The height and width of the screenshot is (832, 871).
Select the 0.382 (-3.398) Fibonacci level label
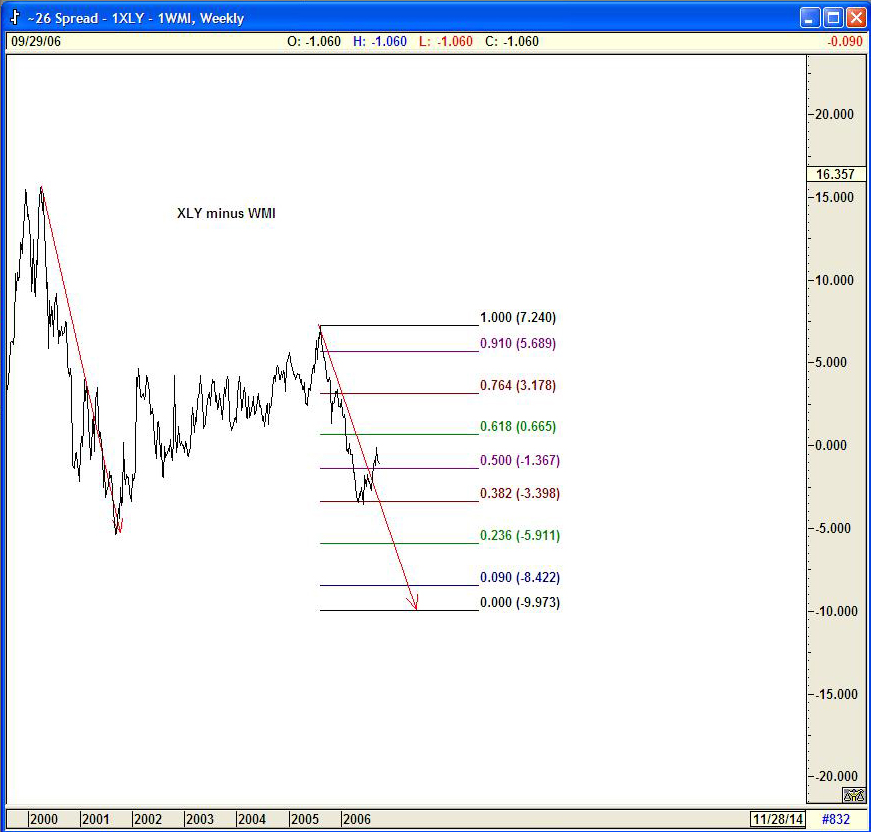[520, 493]
